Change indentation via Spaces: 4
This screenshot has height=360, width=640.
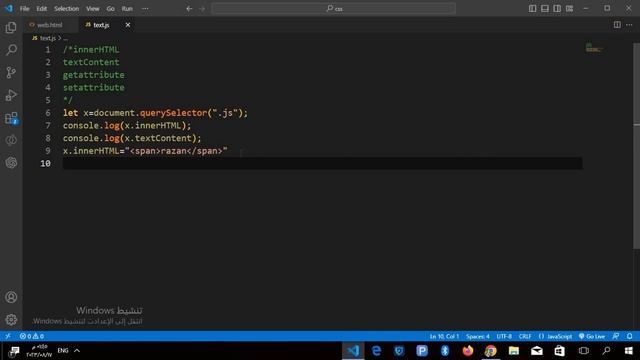[x=478, y=336]
